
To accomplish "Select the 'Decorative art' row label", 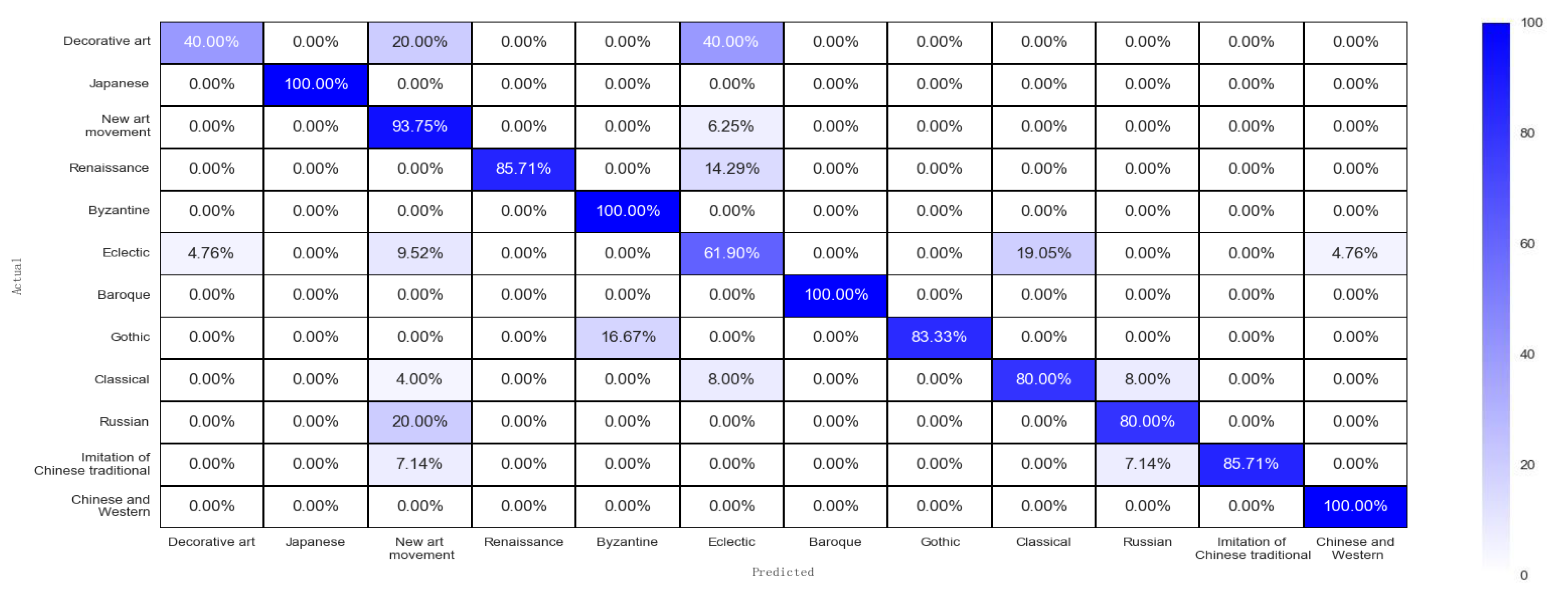I will tap(107, 41).
